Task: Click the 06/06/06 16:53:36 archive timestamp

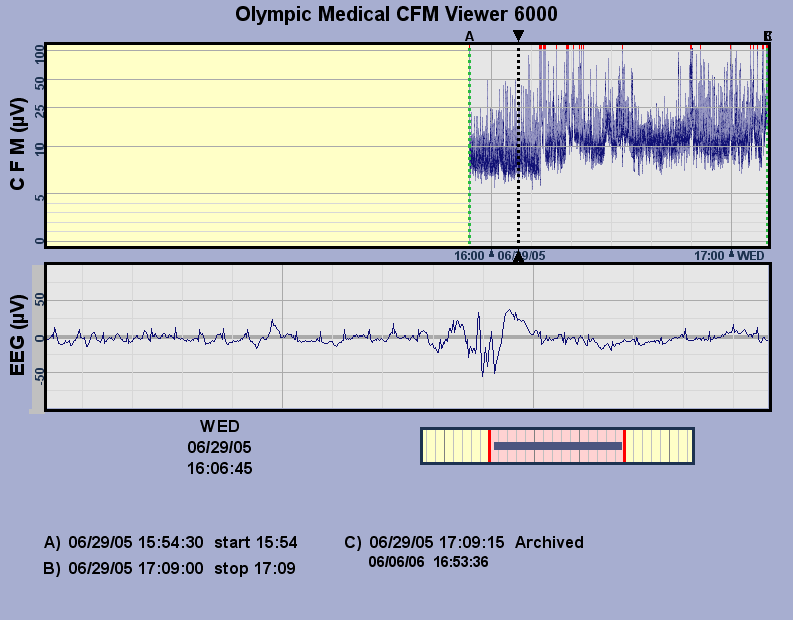Action: (428, 562)
